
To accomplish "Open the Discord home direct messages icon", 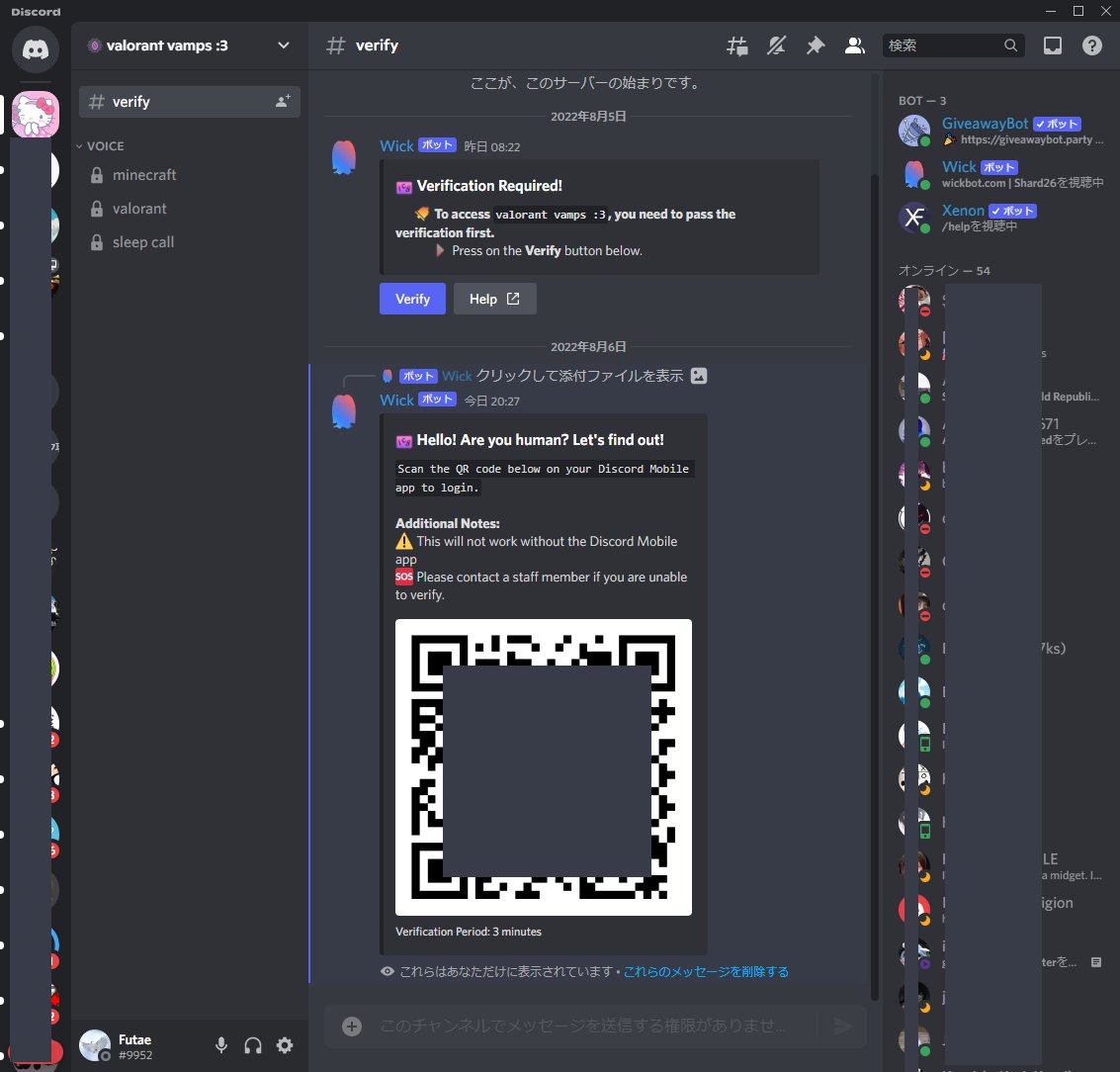I will click(x=35, y=49).
